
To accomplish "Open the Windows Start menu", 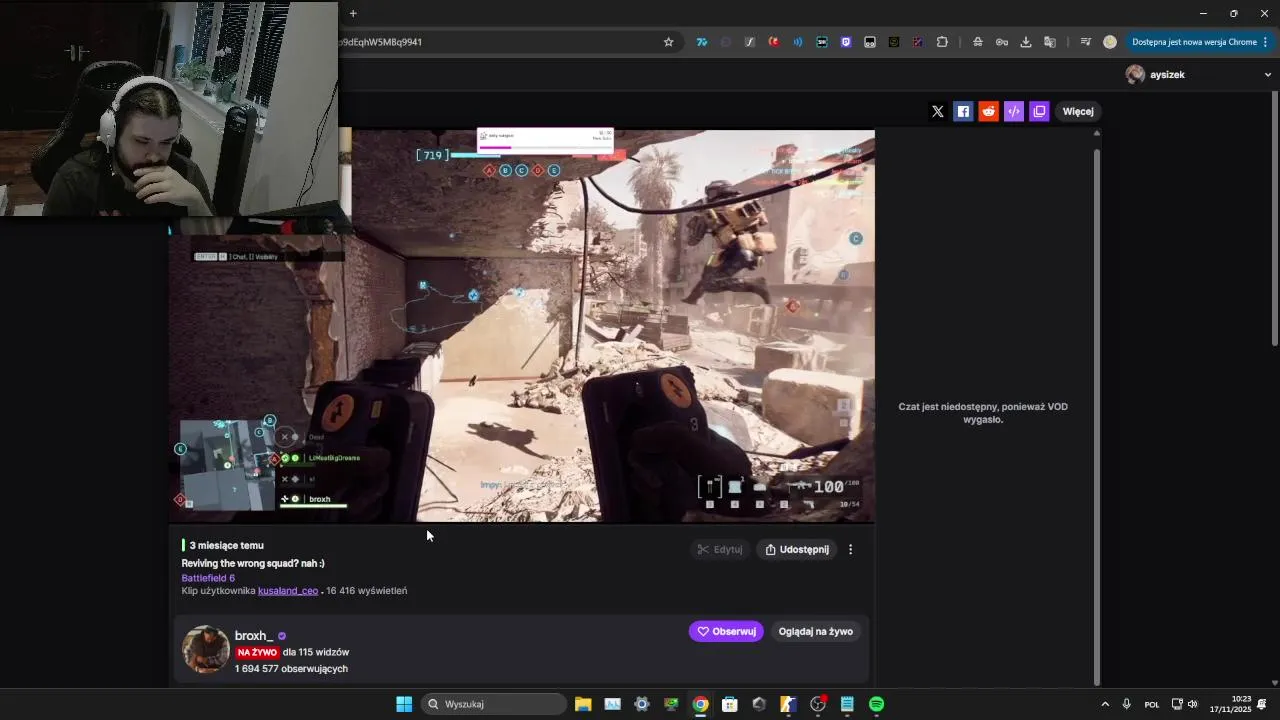I will pos(404,704).
